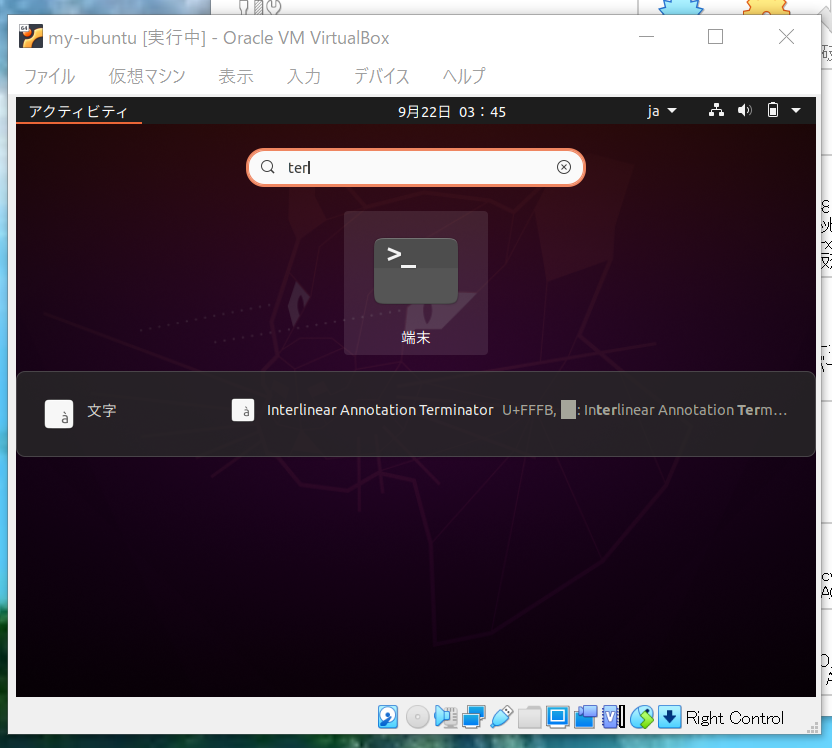The image size is (832, 748).
Task: Open the date and time calendar
Action: [451, 111]
